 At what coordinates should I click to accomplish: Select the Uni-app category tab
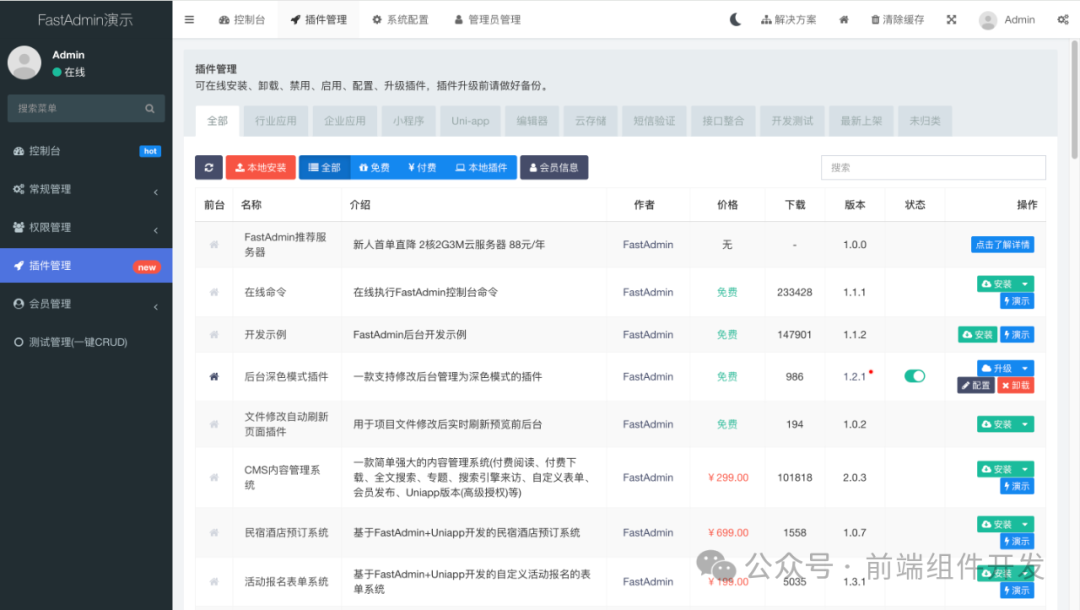click(470, 120)
